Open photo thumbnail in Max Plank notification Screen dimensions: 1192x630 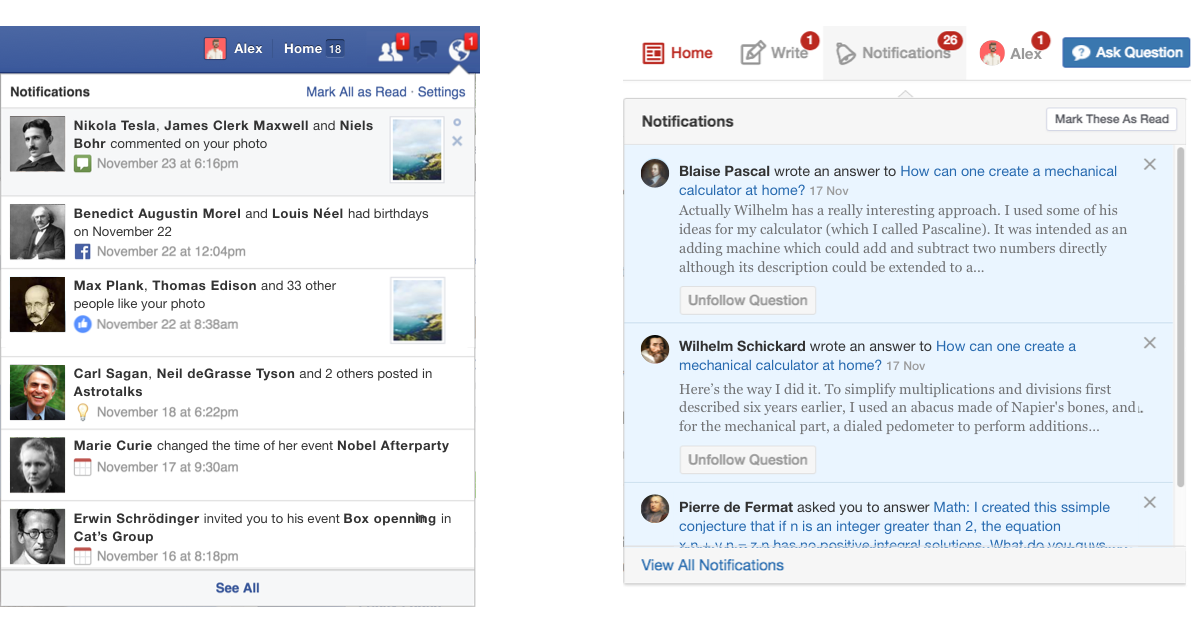click(417, 310)
